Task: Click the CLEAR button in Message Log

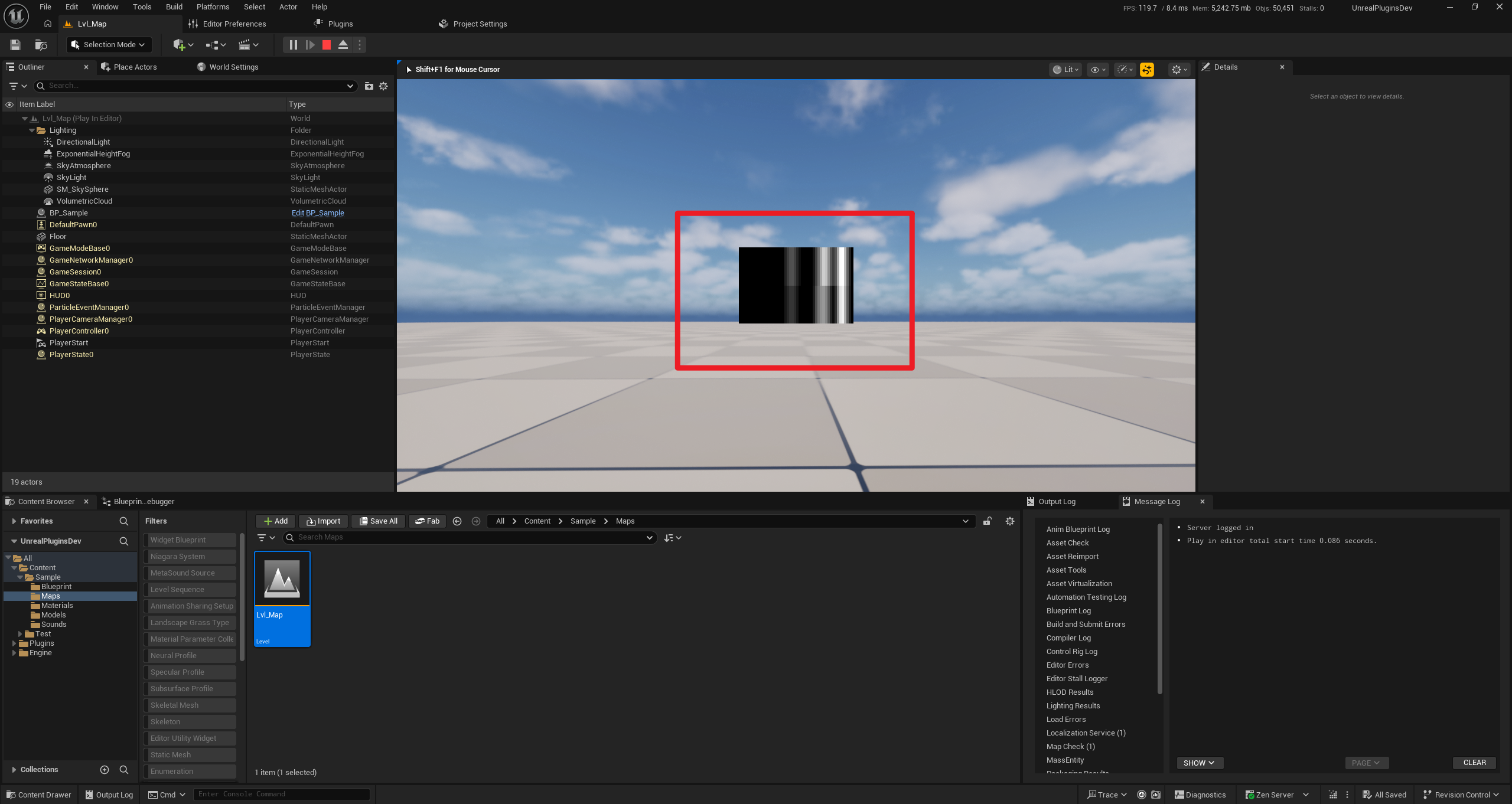Action: tap(1474, 763)
